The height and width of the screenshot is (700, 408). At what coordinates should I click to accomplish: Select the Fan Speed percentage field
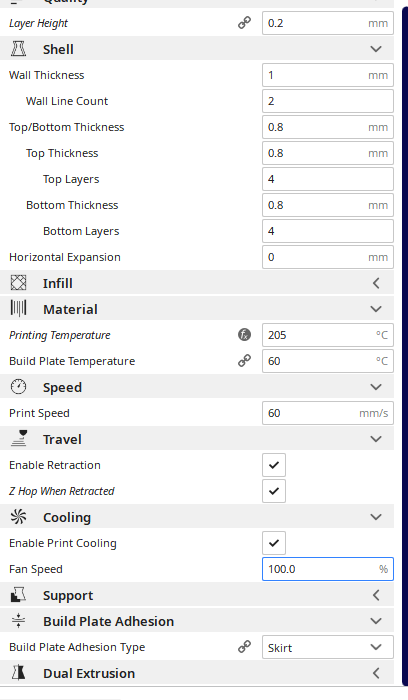pos(328,569)
